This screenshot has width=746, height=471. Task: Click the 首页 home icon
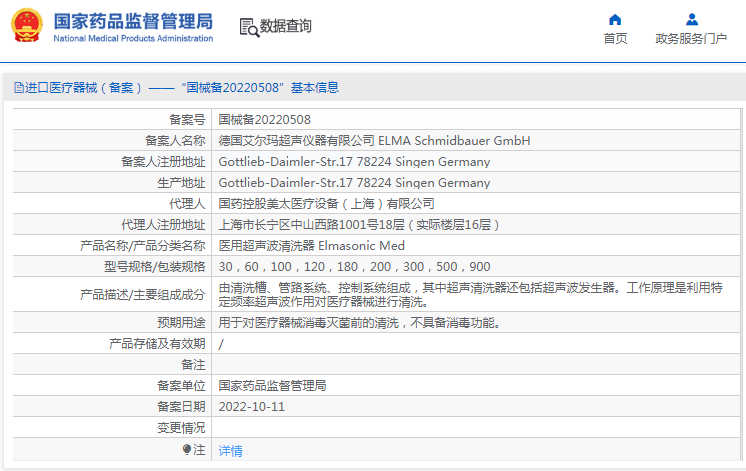tap(615, 20)
